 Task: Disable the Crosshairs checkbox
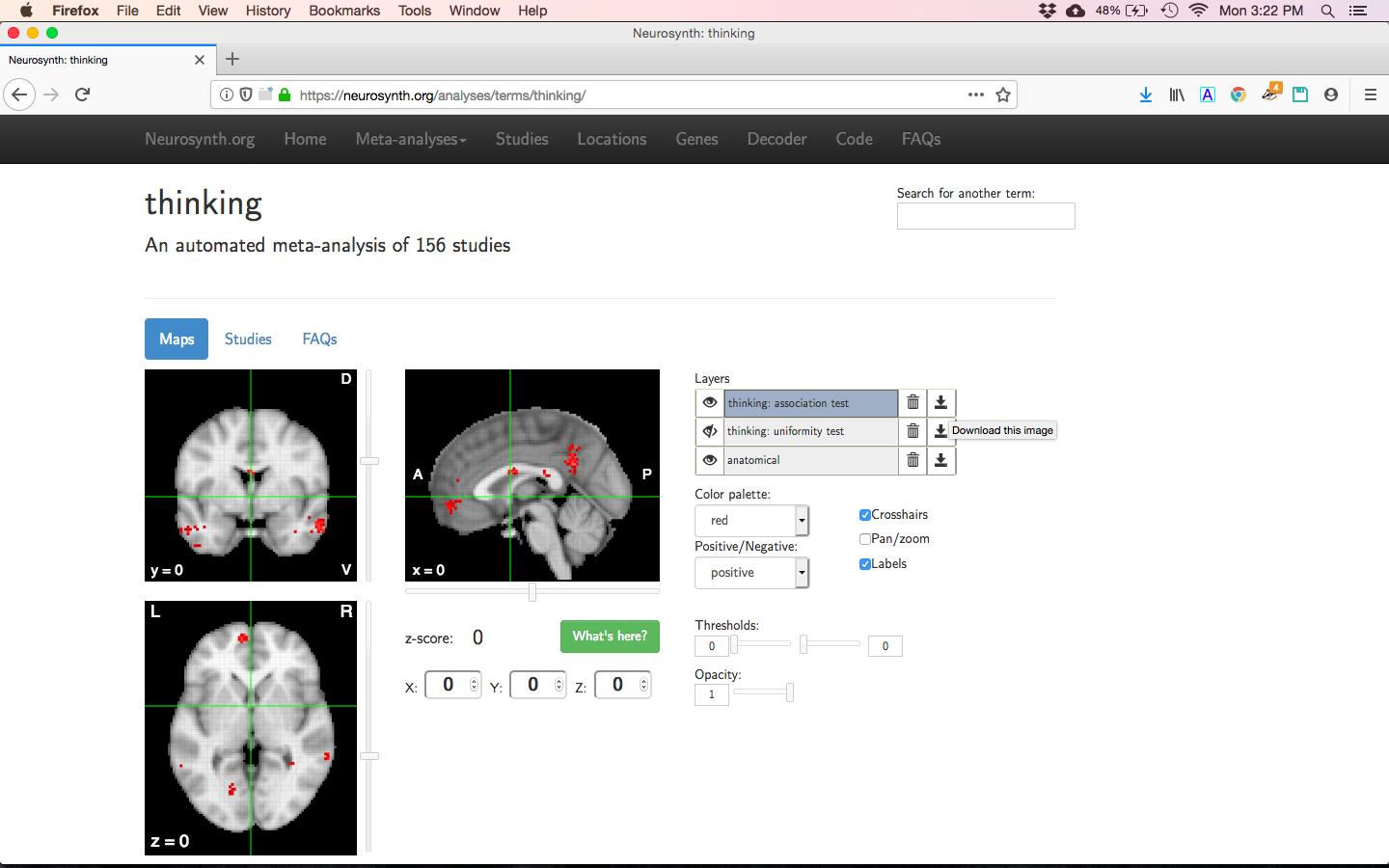(x=865, y=515)
